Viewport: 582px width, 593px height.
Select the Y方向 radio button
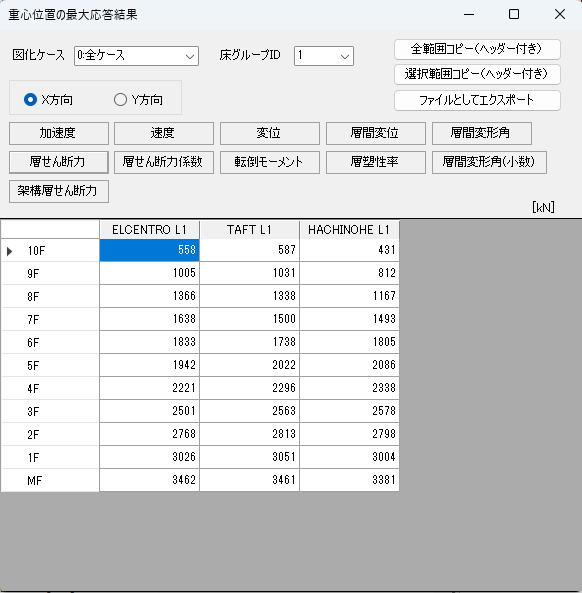point(120,100)
